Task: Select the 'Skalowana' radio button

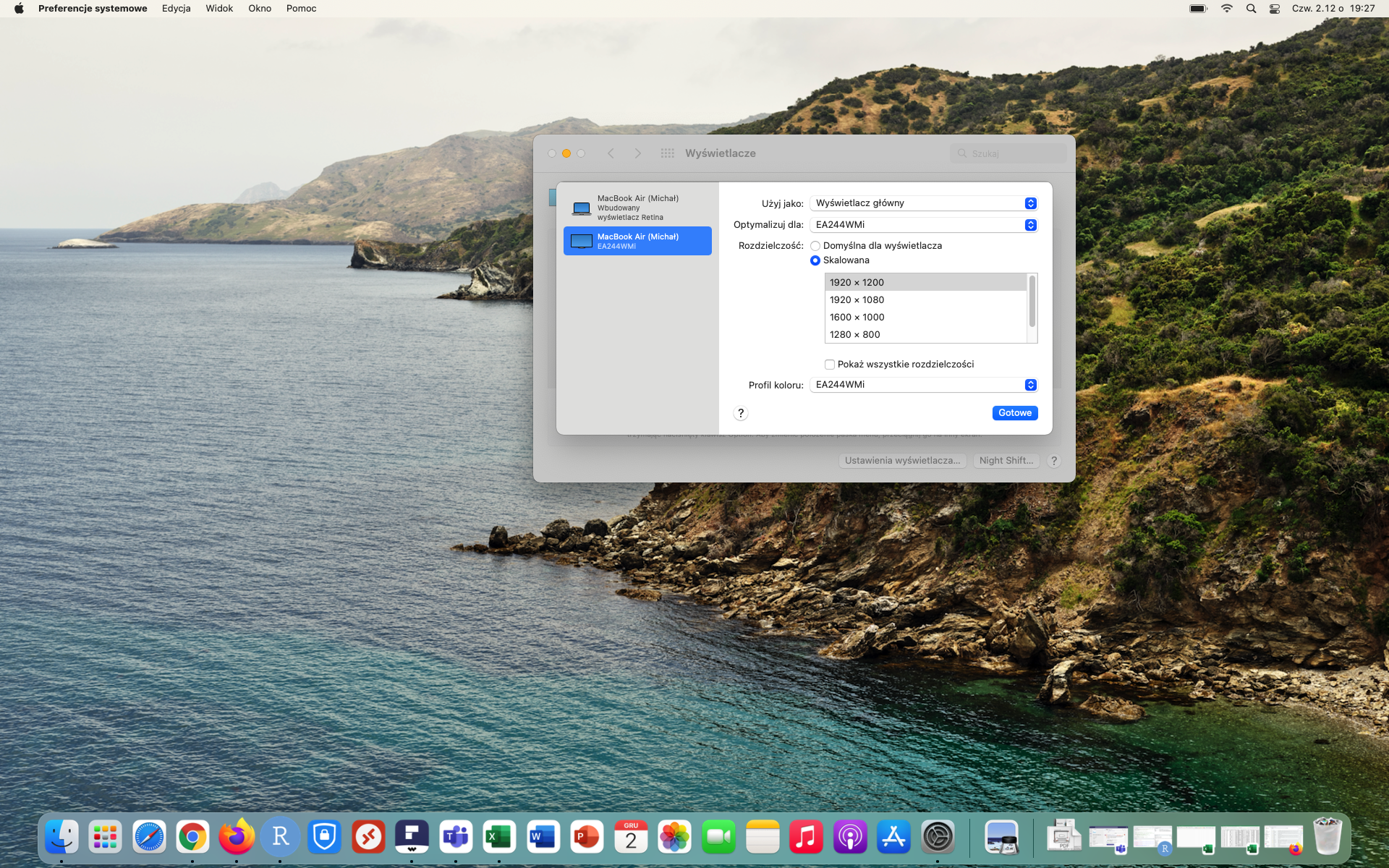Action: click(x=815, y=260)
